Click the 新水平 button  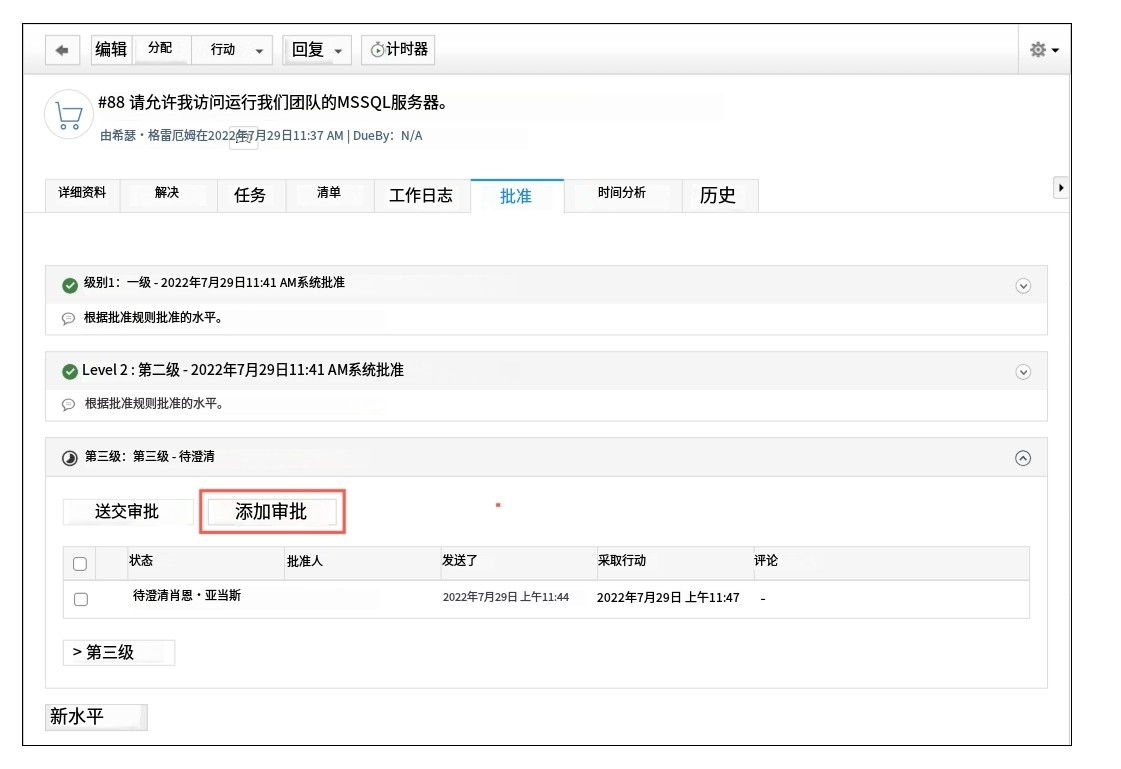[x=96, y=717]
